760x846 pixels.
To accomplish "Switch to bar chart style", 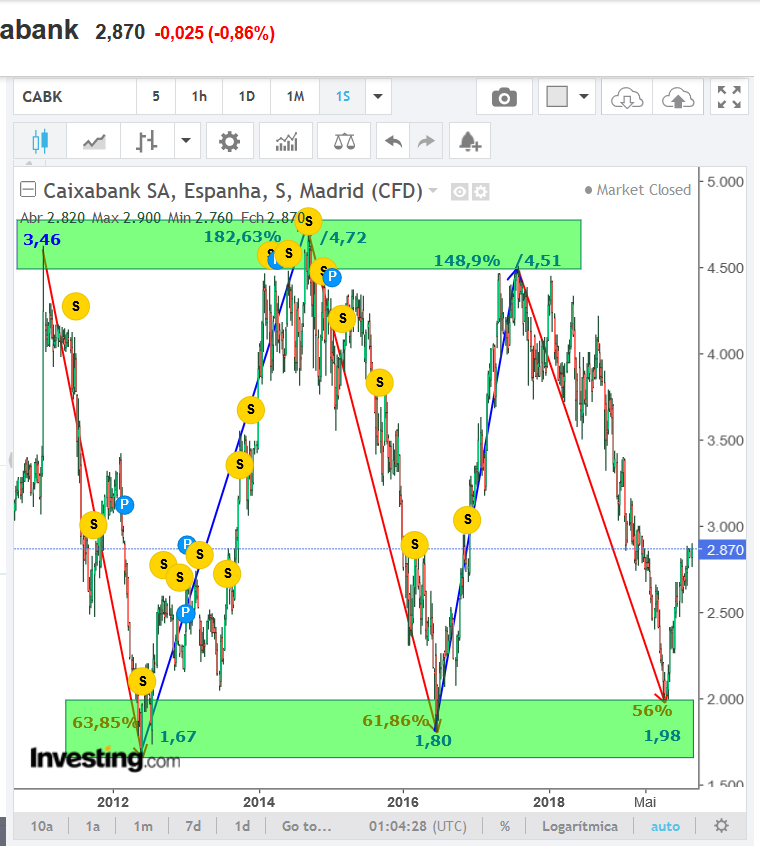I will click(x=147, y=141).
